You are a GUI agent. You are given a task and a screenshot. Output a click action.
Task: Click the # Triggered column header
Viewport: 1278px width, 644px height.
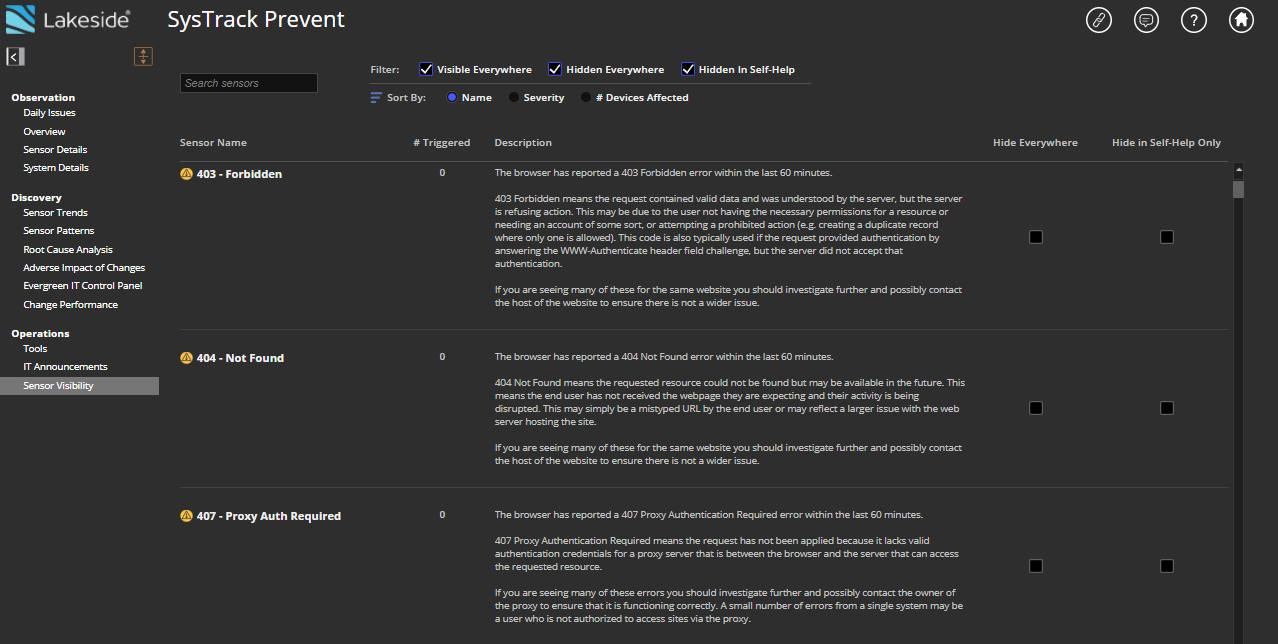coord(442,143)
